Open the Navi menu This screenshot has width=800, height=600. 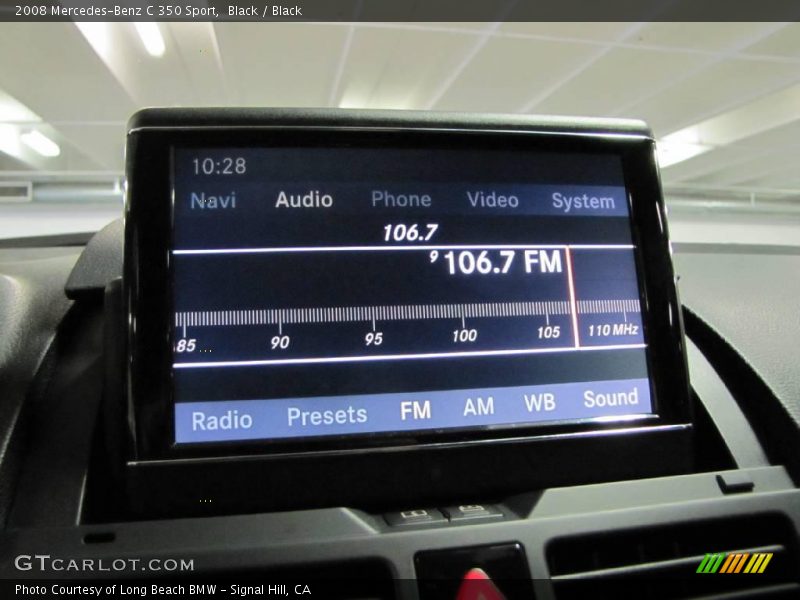point(213,201)
